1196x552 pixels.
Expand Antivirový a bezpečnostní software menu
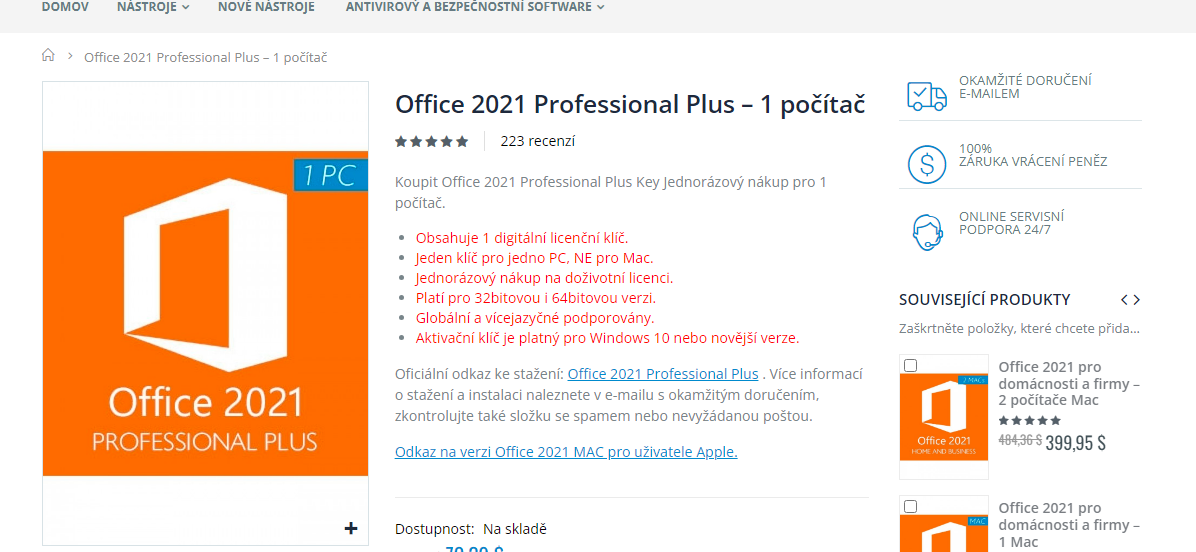[x=474, y=7]
